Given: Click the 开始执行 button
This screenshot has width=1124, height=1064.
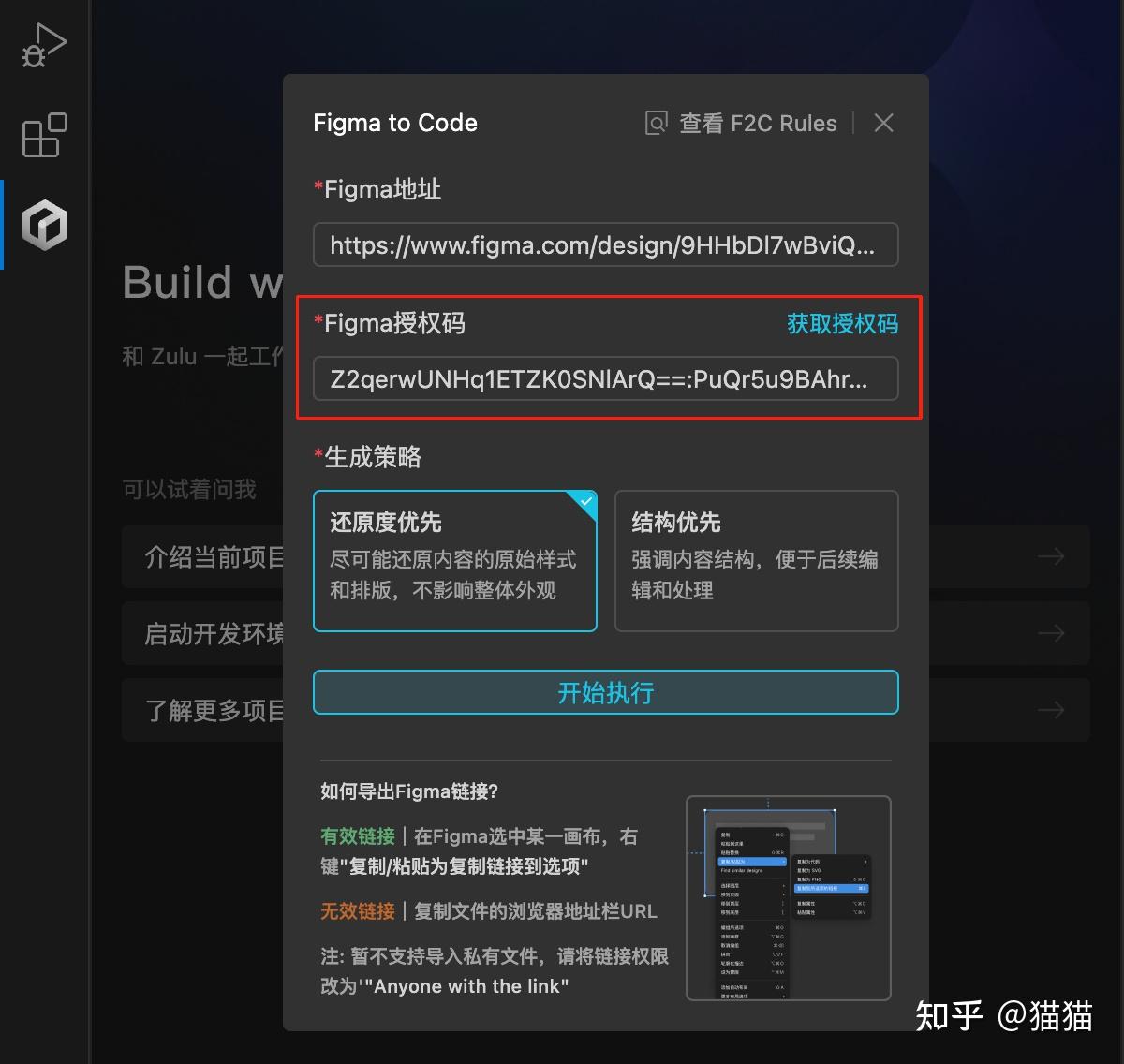Looking at the screenshot, I should point(605,692).
